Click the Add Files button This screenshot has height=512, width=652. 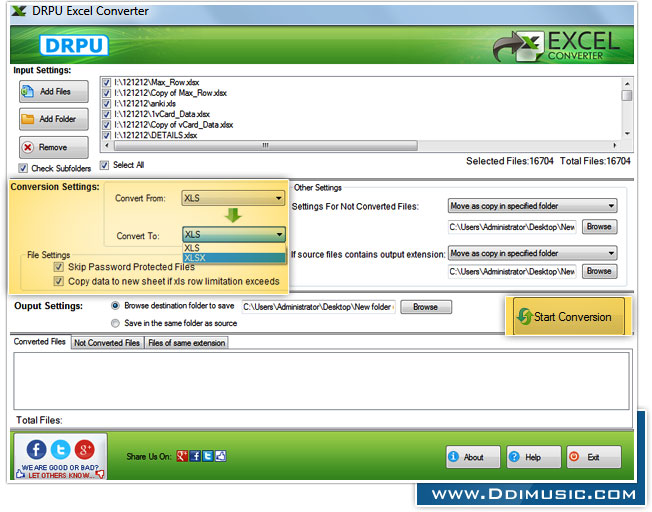tap(54, 91)
